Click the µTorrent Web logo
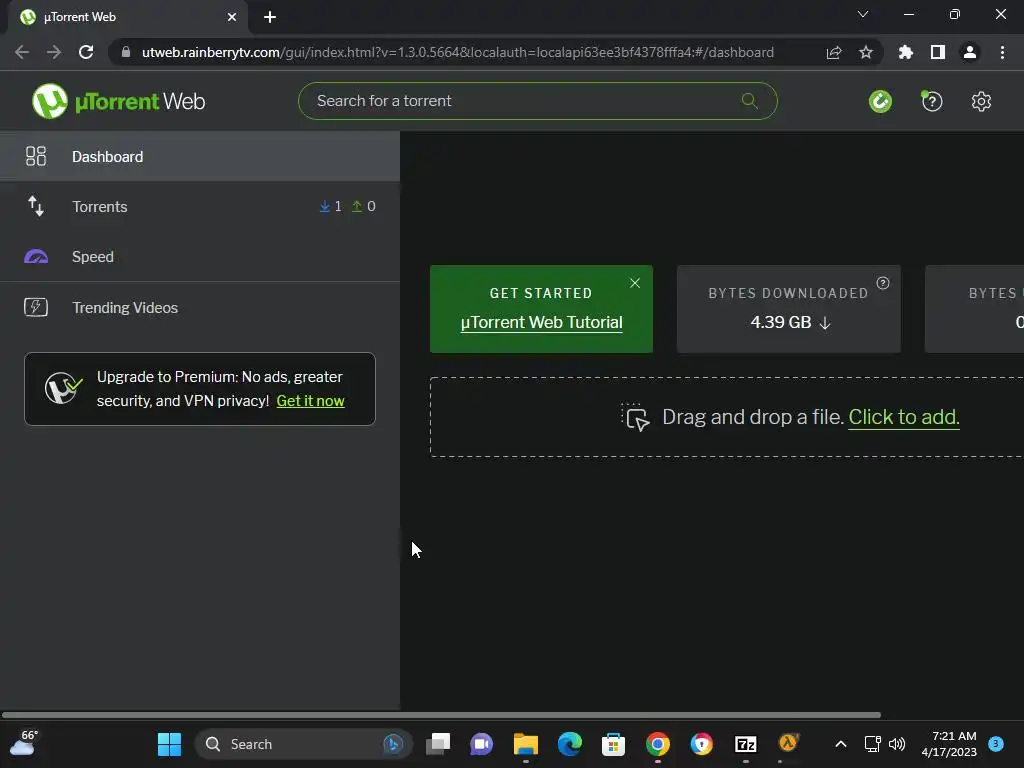 pyautogui.click(x=118, y=101)
